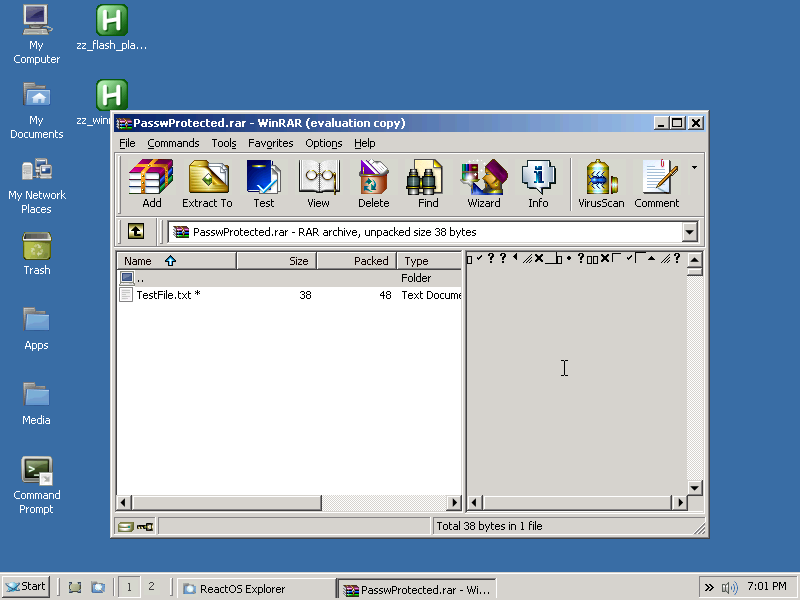Open the Commands menu

point(173,143)
